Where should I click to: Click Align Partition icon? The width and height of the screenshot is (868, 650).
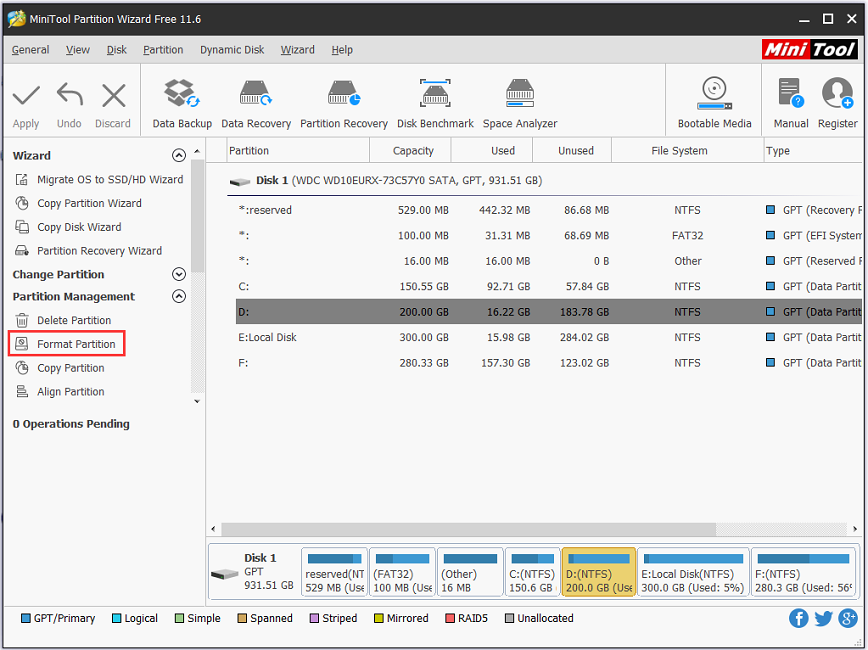[22, 391]
